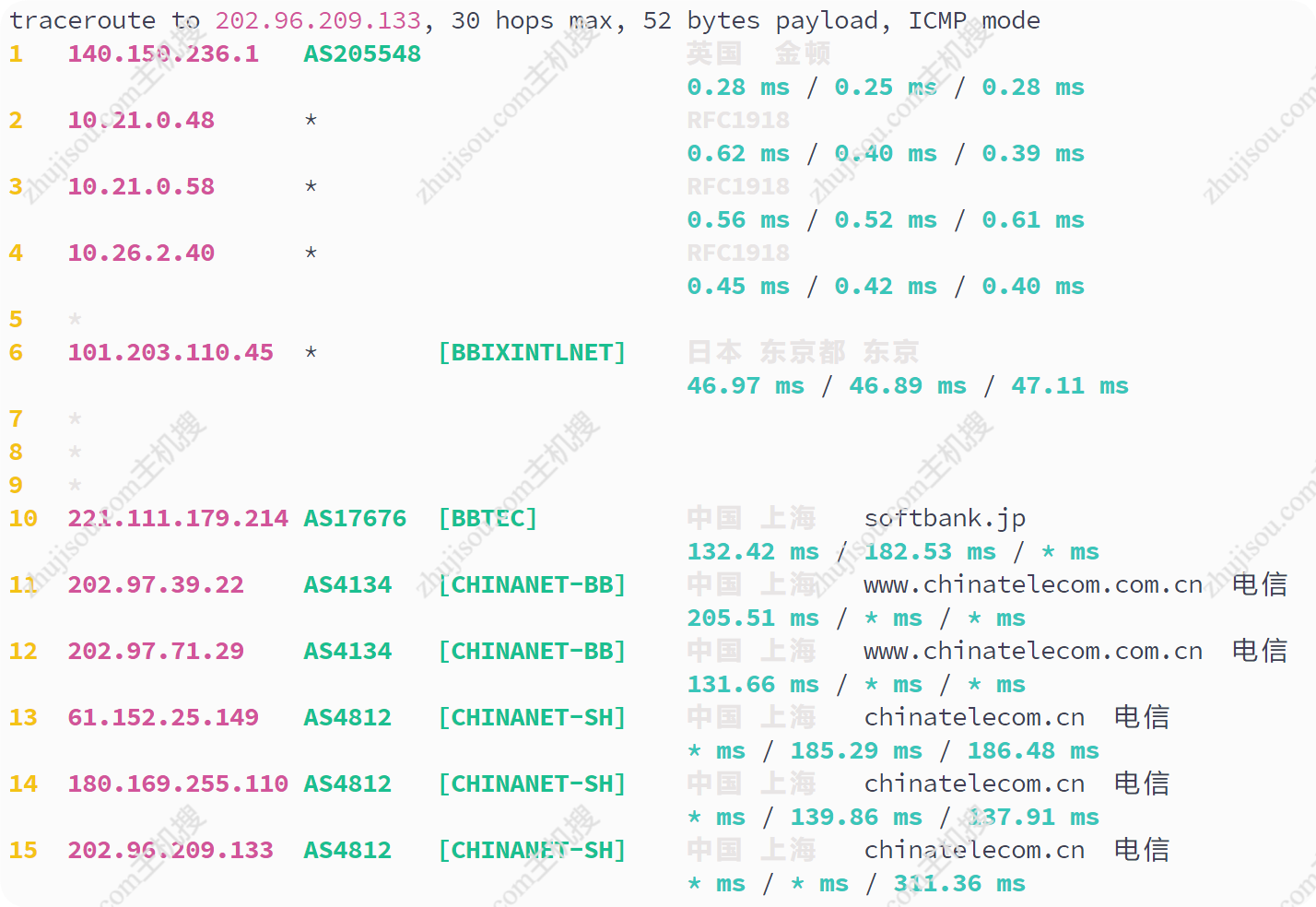Click hop 10 IP address 221.111.179.214

coord(178,518)
